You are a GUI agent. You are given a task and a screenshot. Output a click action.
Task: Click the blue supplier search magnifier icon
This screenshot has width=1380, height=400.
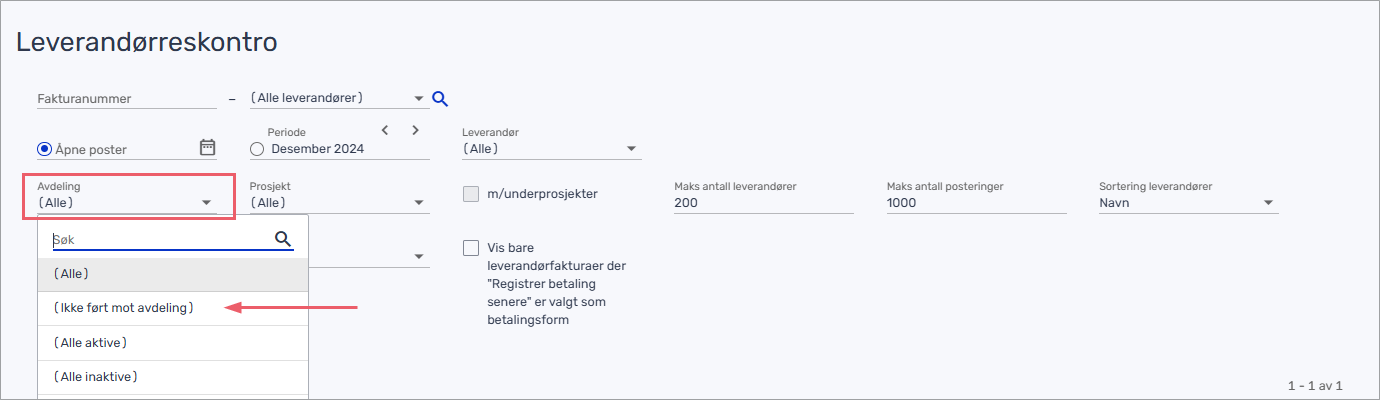point(440,98)
